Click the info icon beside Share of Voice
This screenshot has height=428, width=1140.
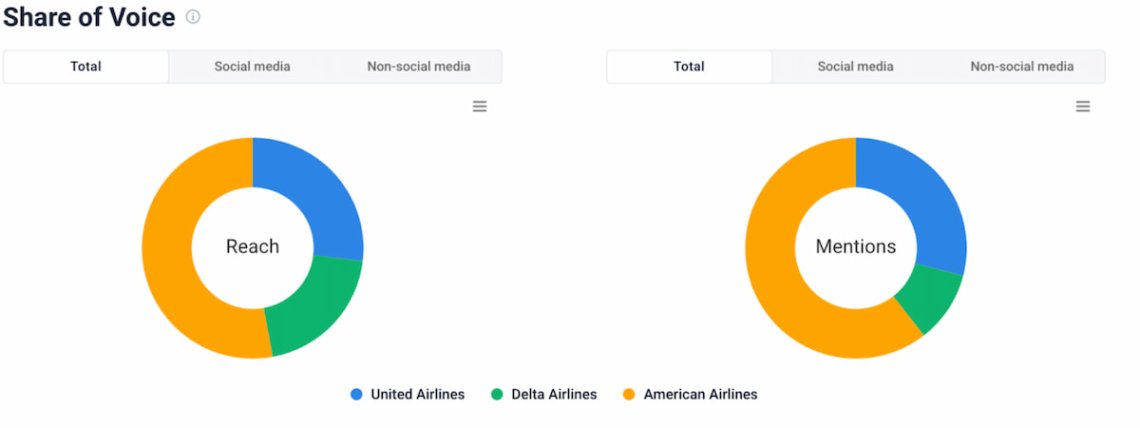click(x=194, y=17)
